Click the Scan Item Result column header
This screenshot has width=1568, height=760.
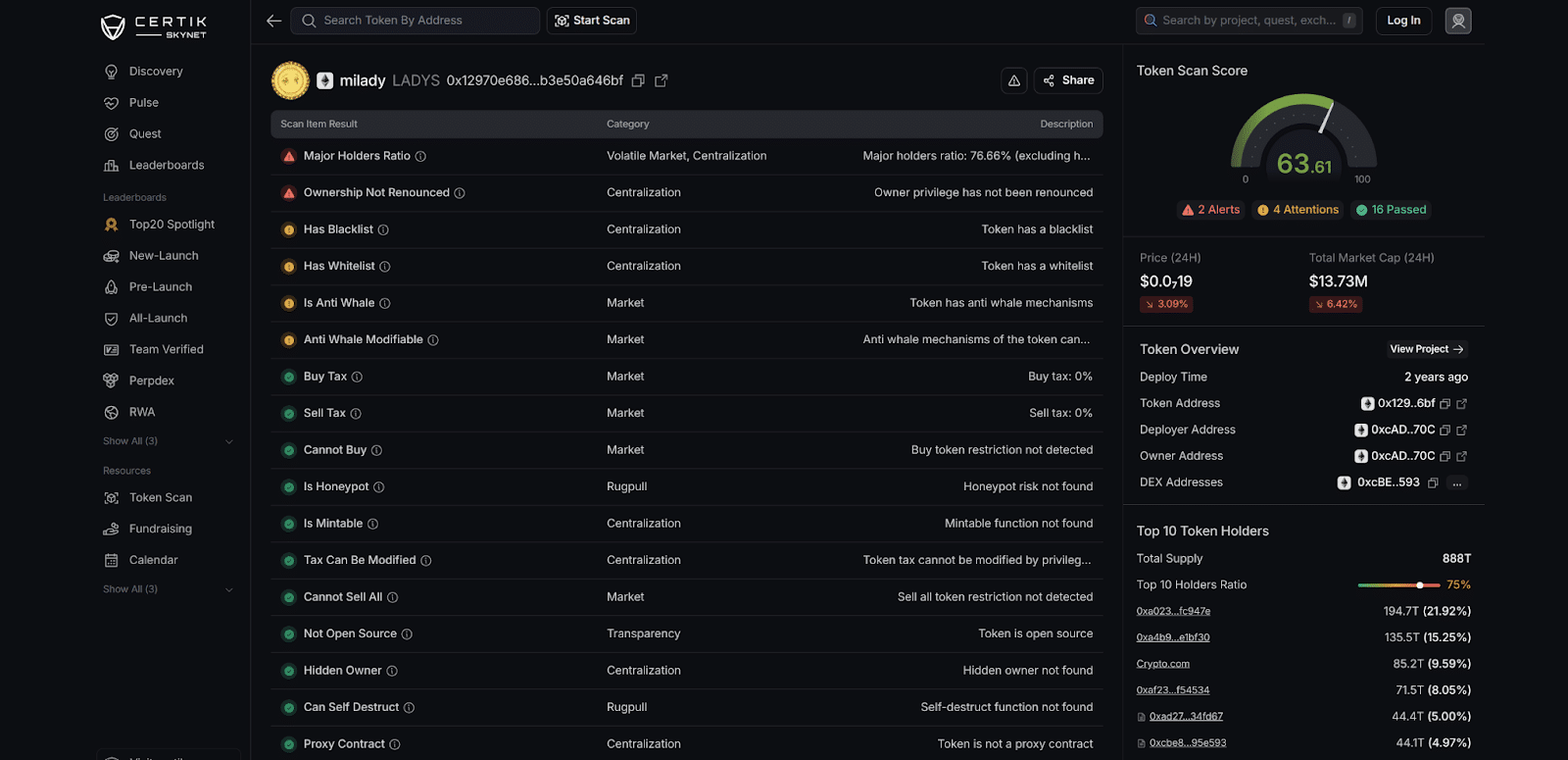(x=318, y=125)
